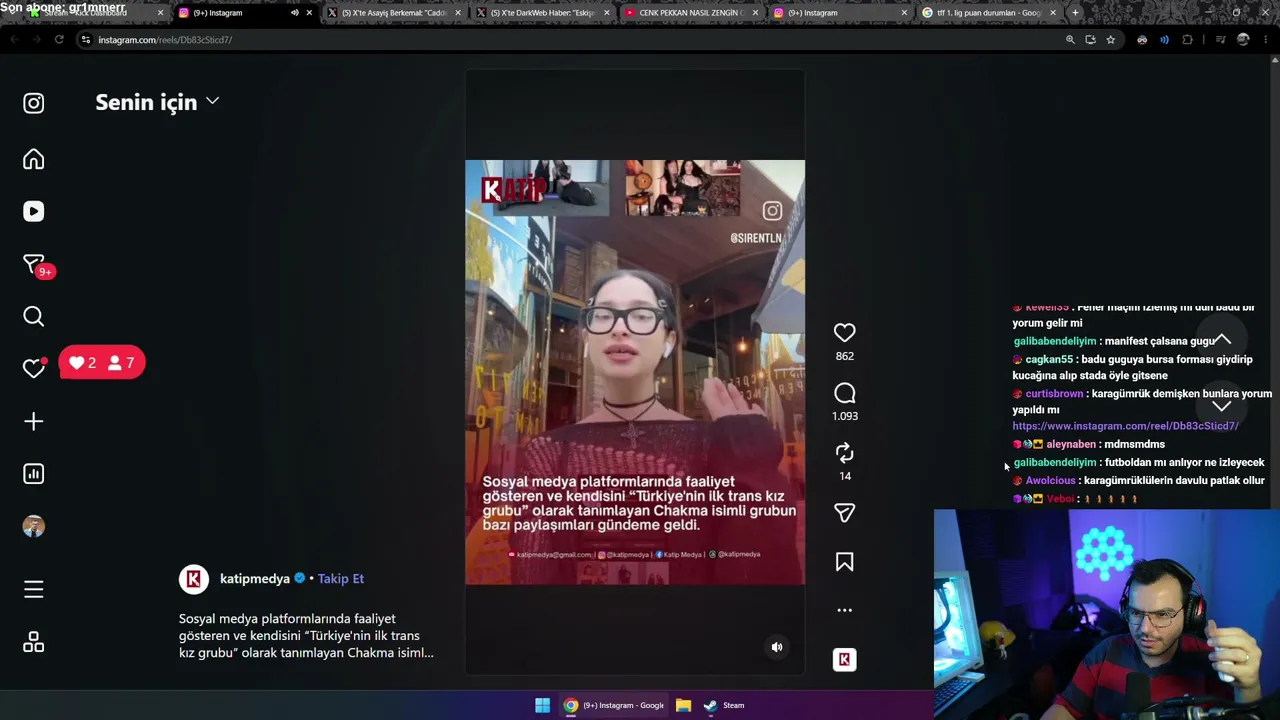Repost the reel with the arrows icon
The width and height of the screenshot is (1280, 720).
pos(845,452)
